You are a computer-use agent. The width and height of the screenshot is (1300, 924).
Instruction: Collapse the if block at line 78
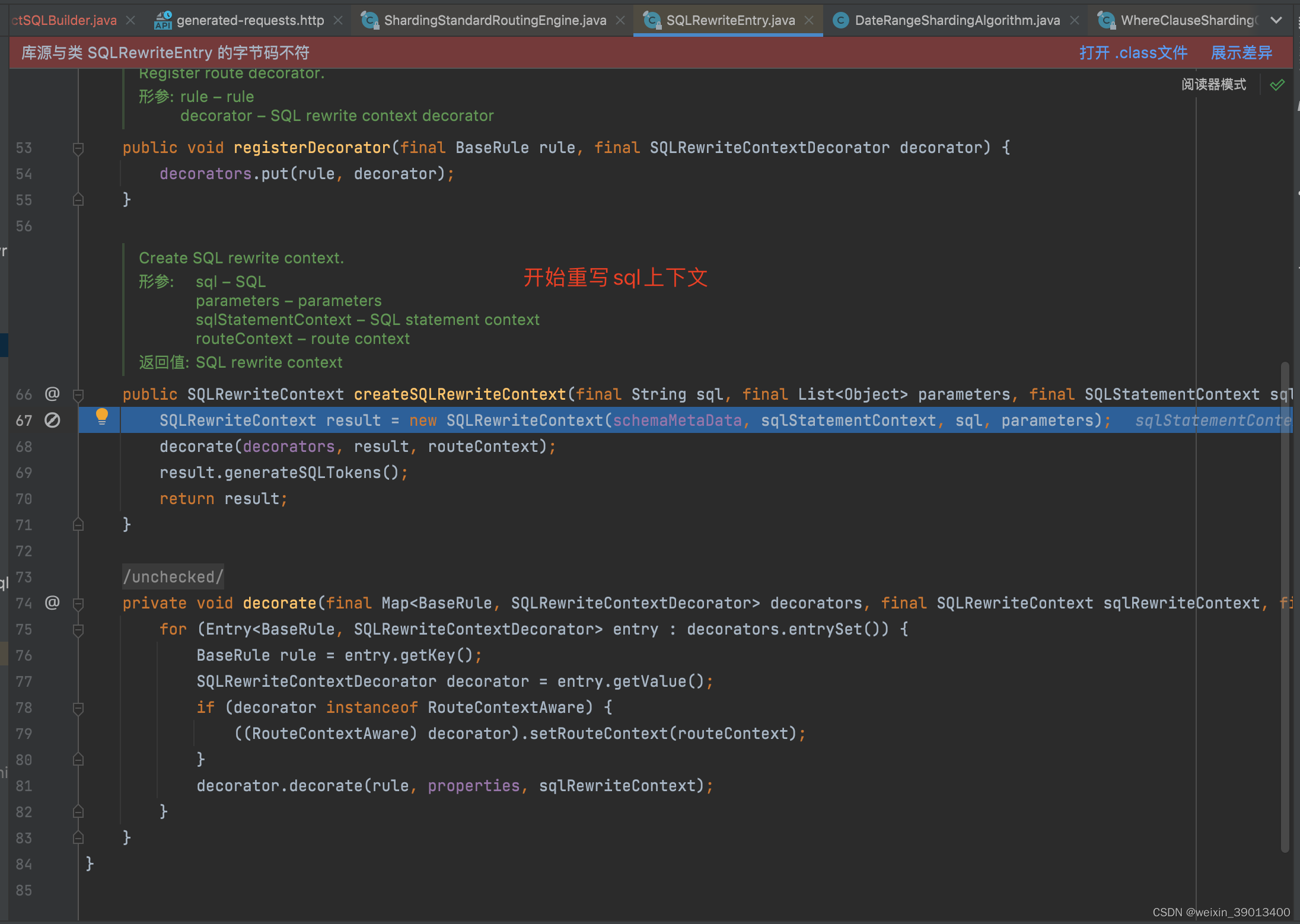(78, 708)
